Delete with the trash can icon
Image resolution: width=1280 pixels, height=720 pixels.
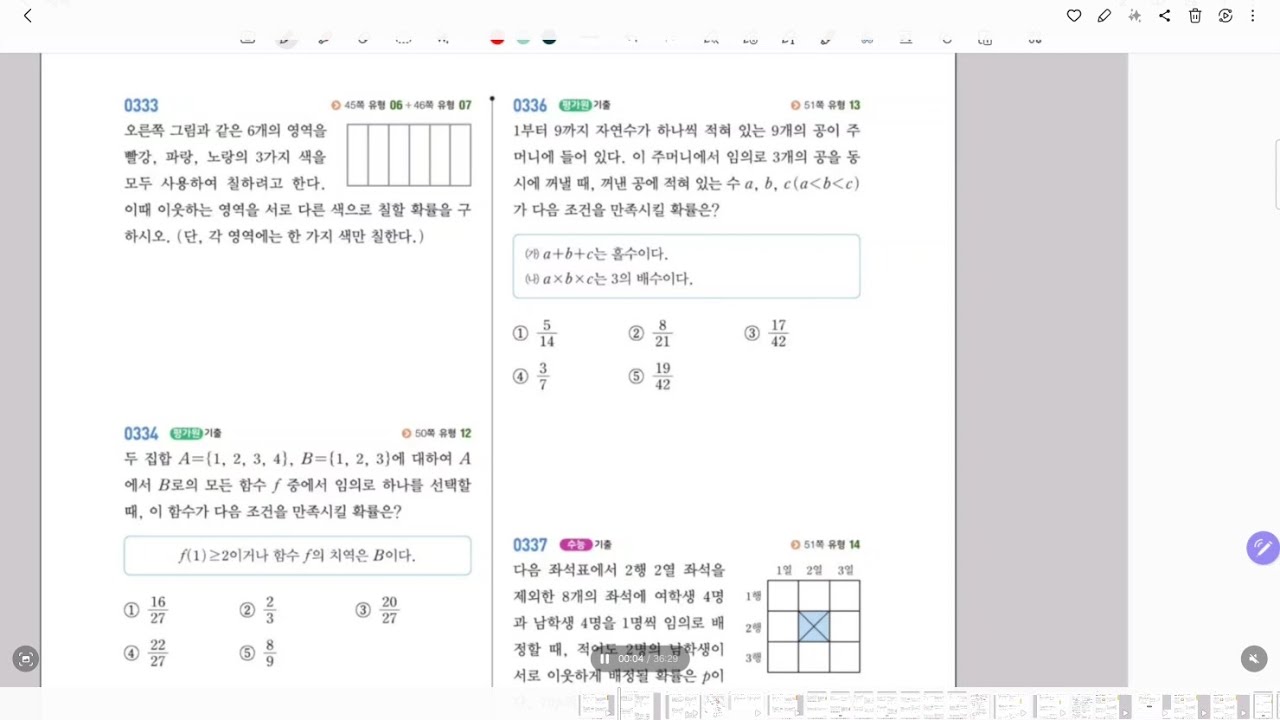(x=1195, y=15)
